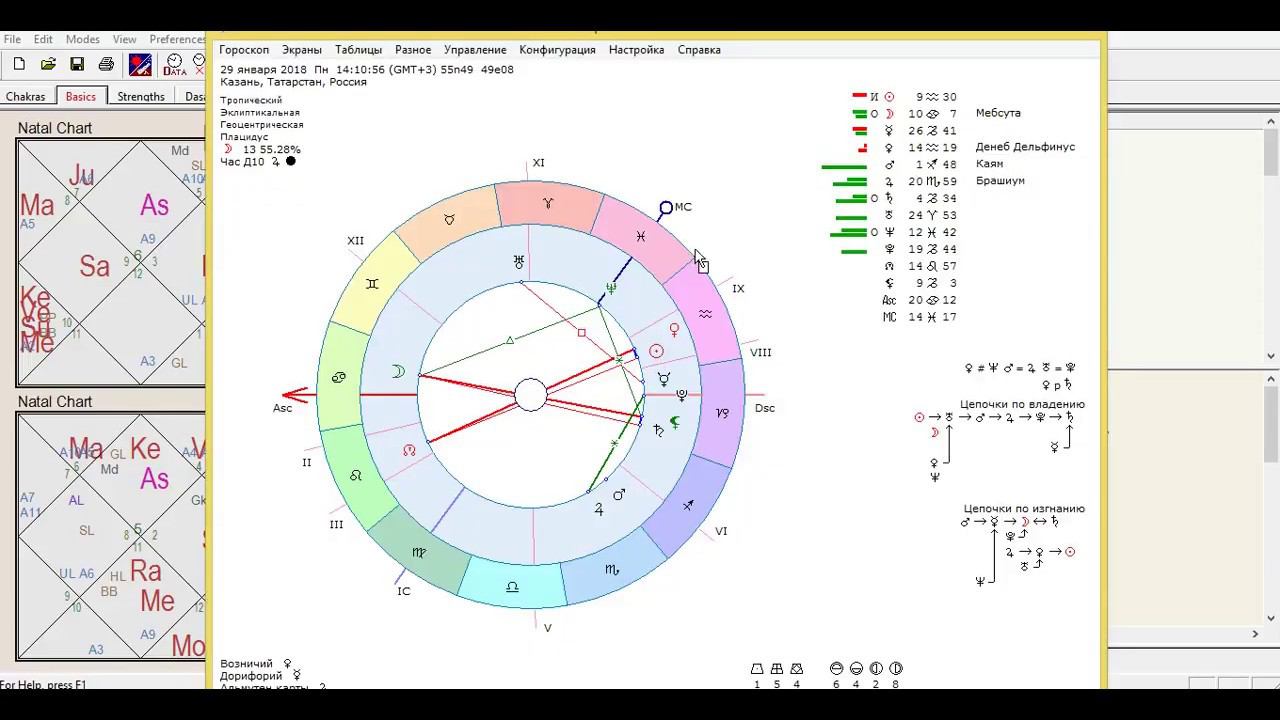Screen dimensions: 1280x720
Task: Click the star name Каям
Action: [989, 164]
